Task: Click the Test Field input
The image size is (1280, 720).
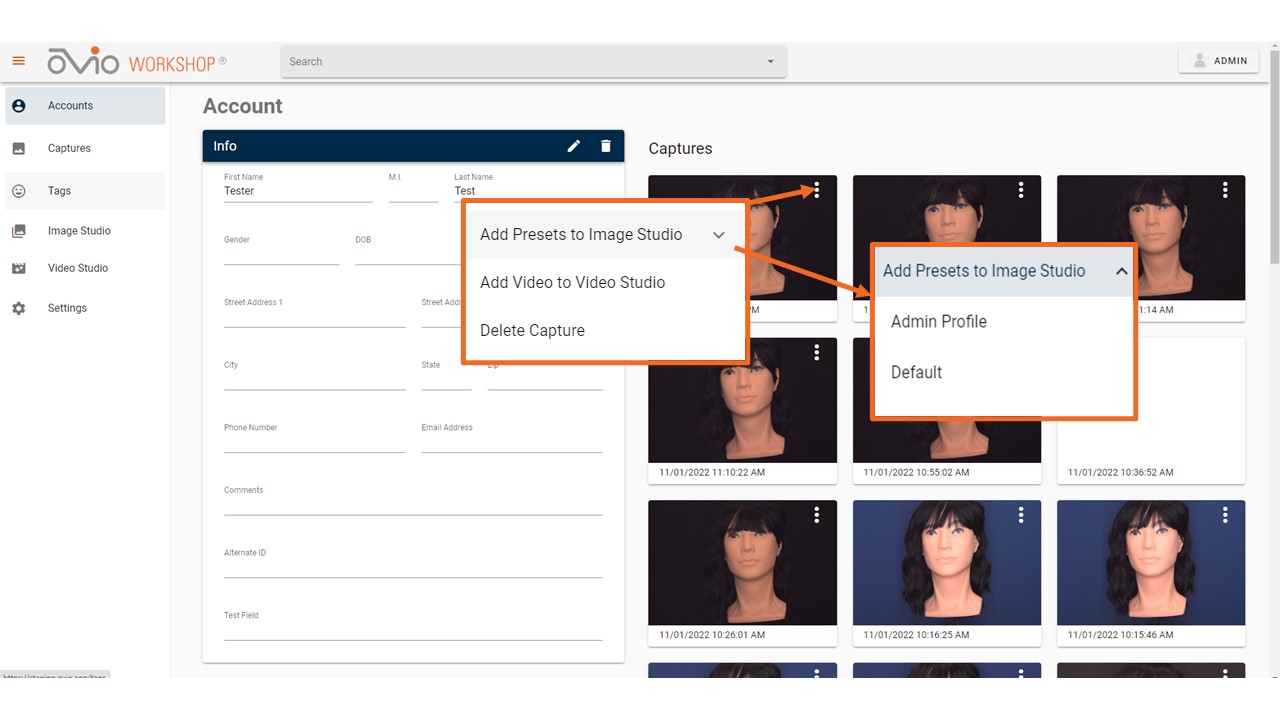Action: tap(413, 625)
